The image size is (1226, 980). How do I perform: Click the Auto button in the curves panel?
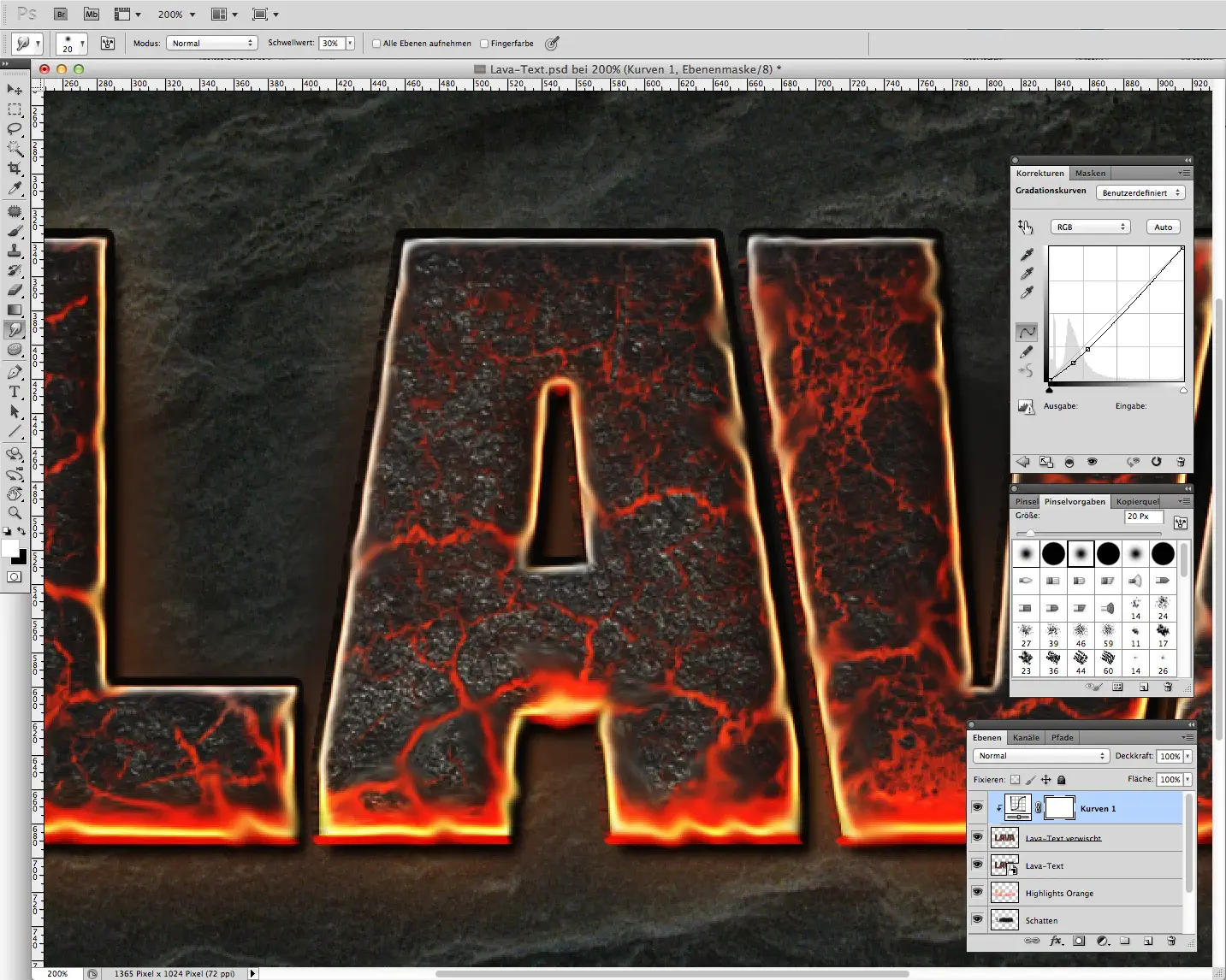tap(1163, 227)
